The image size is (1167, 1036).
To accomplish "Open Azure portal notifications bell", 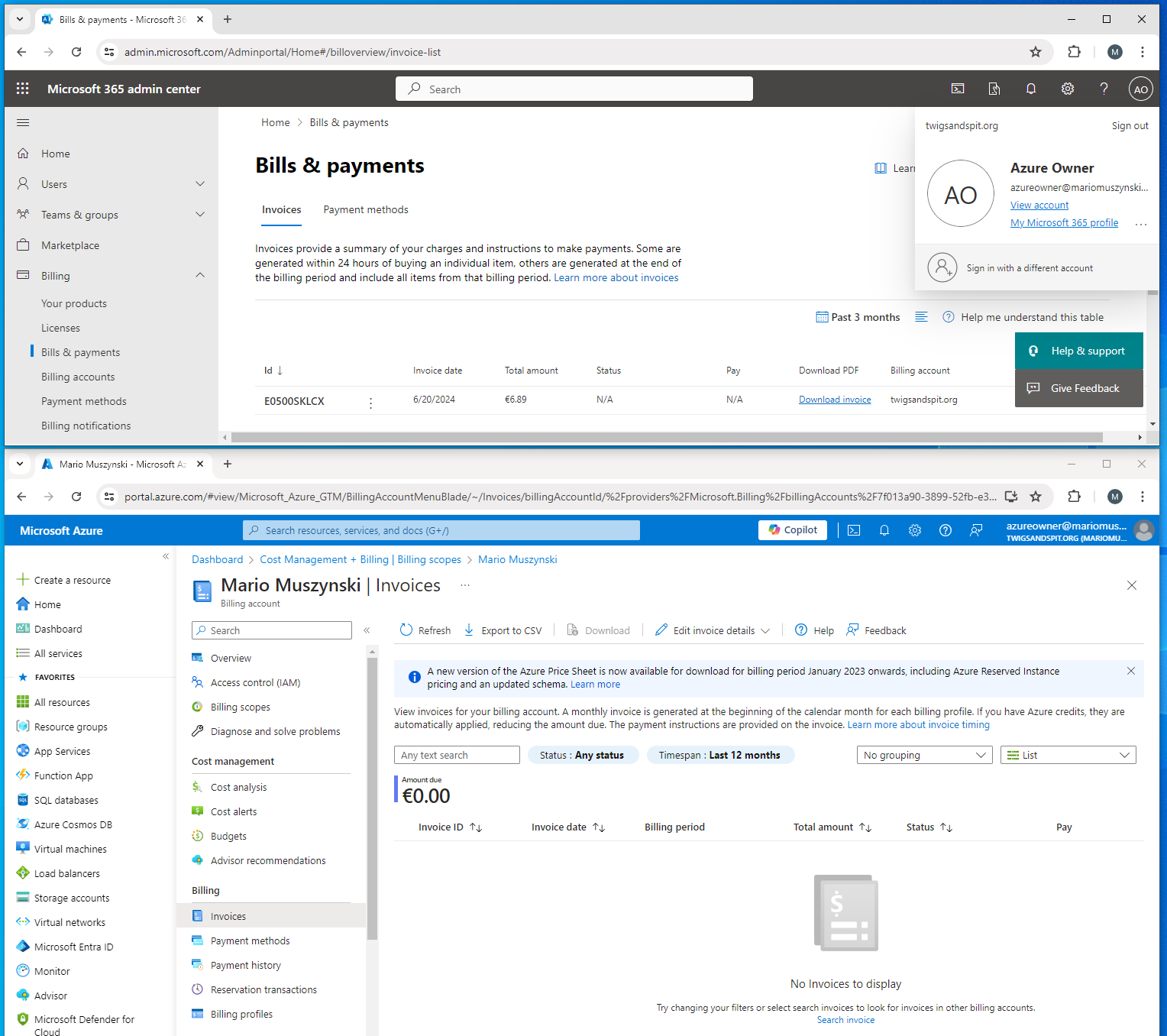I will pyautogui.click(x=884, y=530).
